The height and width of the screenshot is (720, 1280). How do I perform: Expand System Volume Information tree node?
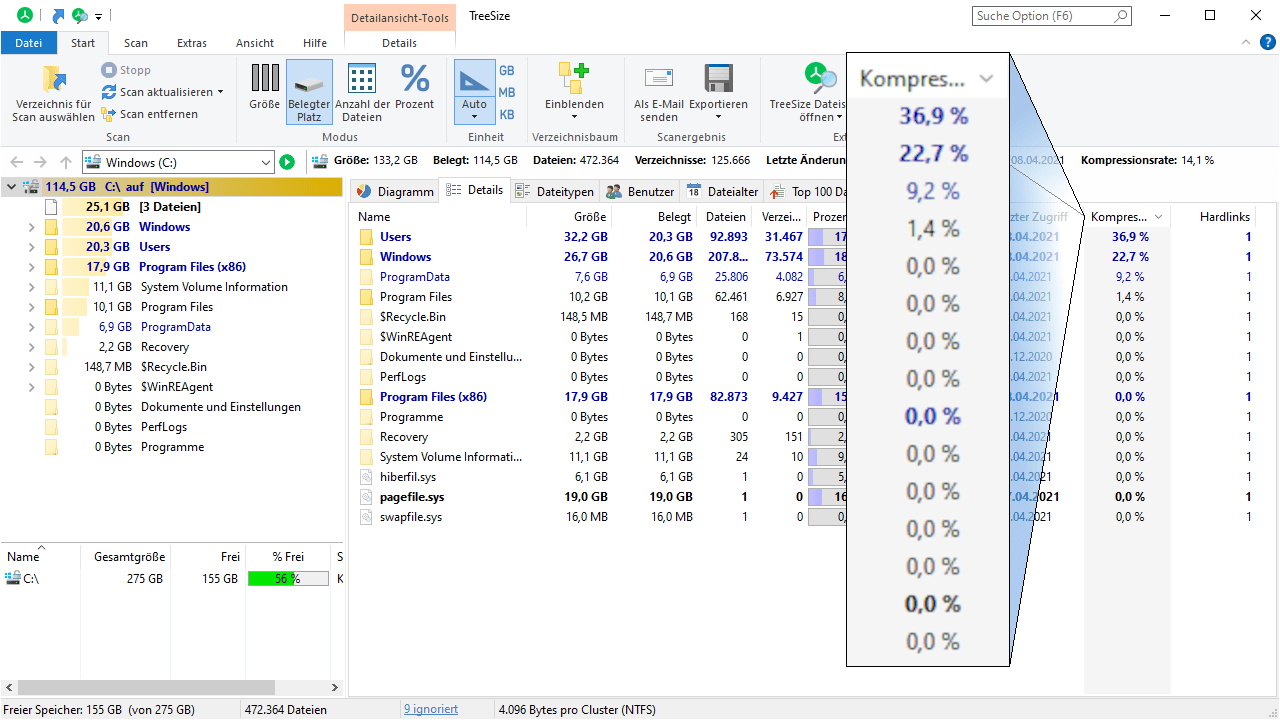[x=33, y=287]
